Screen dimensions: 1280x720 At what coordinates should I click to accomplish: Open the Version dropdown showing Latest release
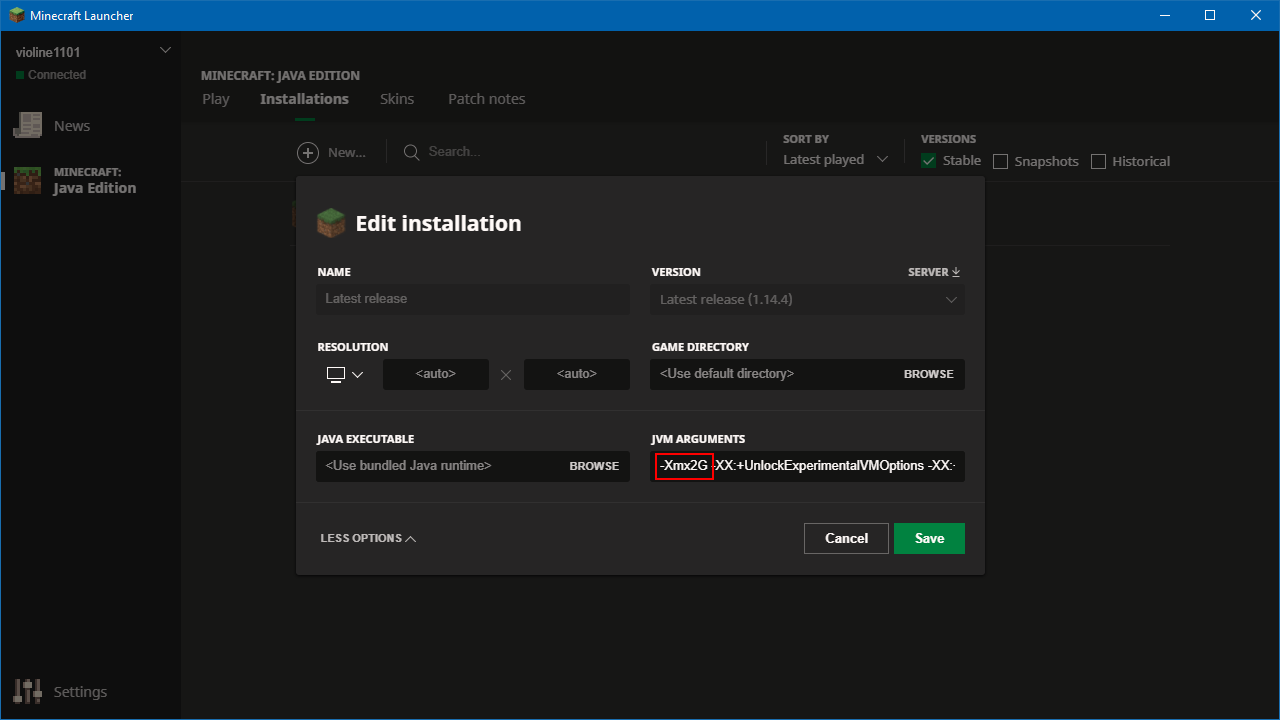[x=807, y=299]
